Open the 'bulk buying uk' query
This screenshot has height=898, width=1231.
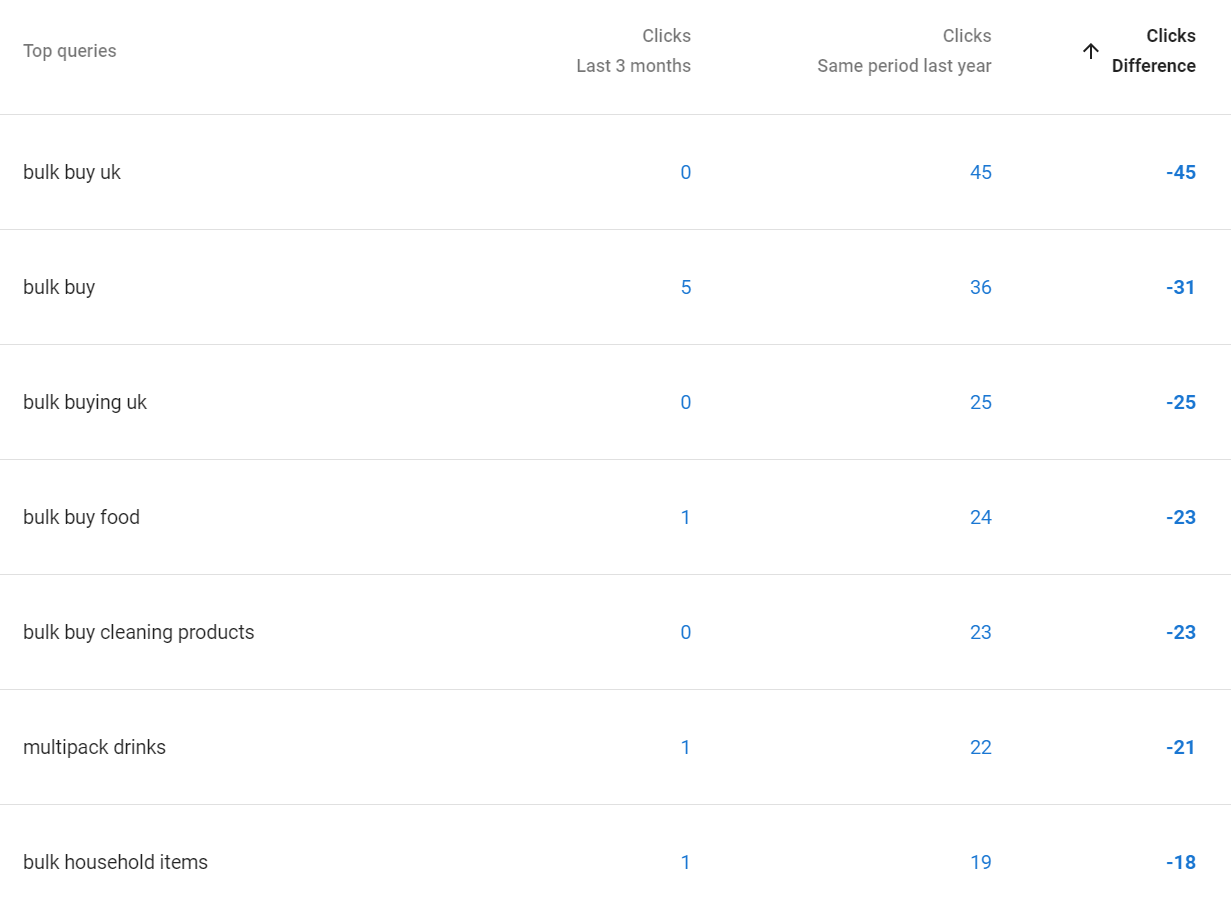[85, 402]
